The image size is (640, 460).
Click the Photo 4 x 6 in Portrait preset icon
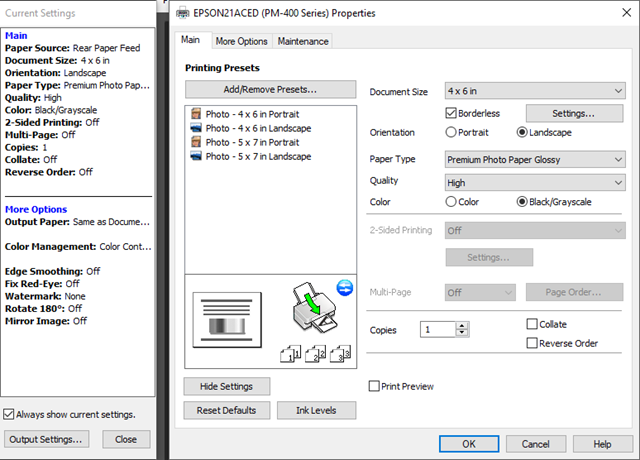pos(196,113)
